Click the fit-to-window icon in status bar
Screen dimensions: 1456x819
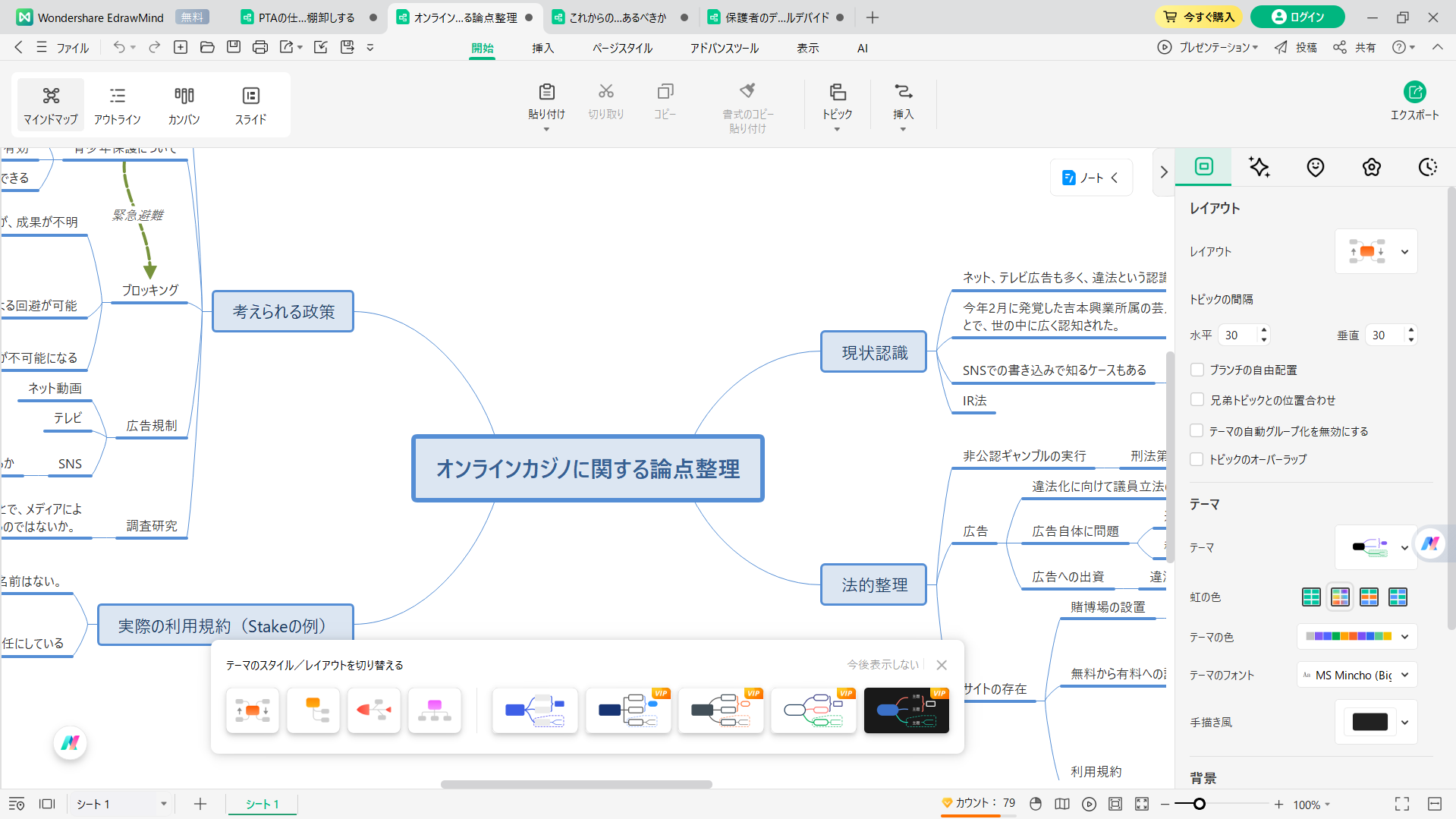click(x=1141, y=804)
